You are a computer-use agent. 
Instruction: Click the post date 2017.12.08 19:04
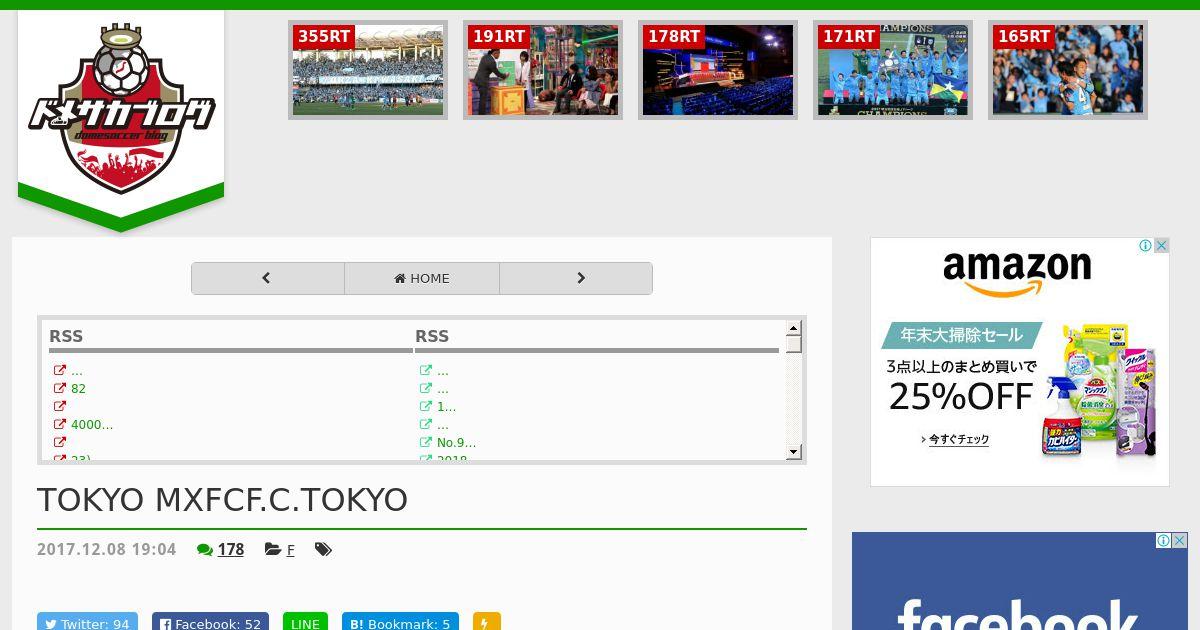coord(106,549)
